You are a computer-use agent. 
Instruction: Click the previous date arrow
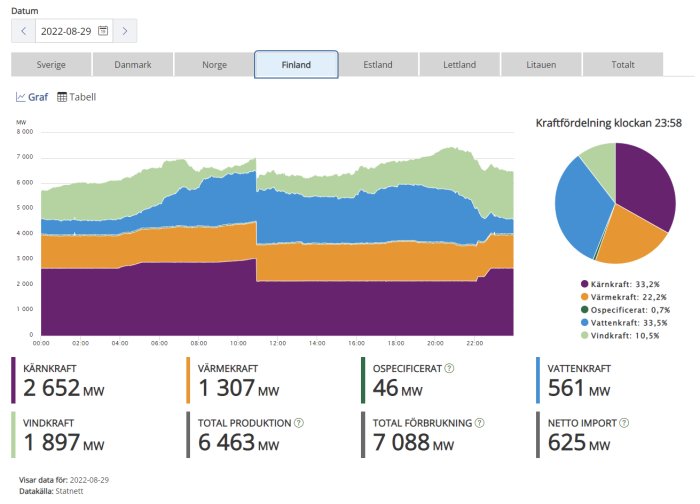click(24, 31)
